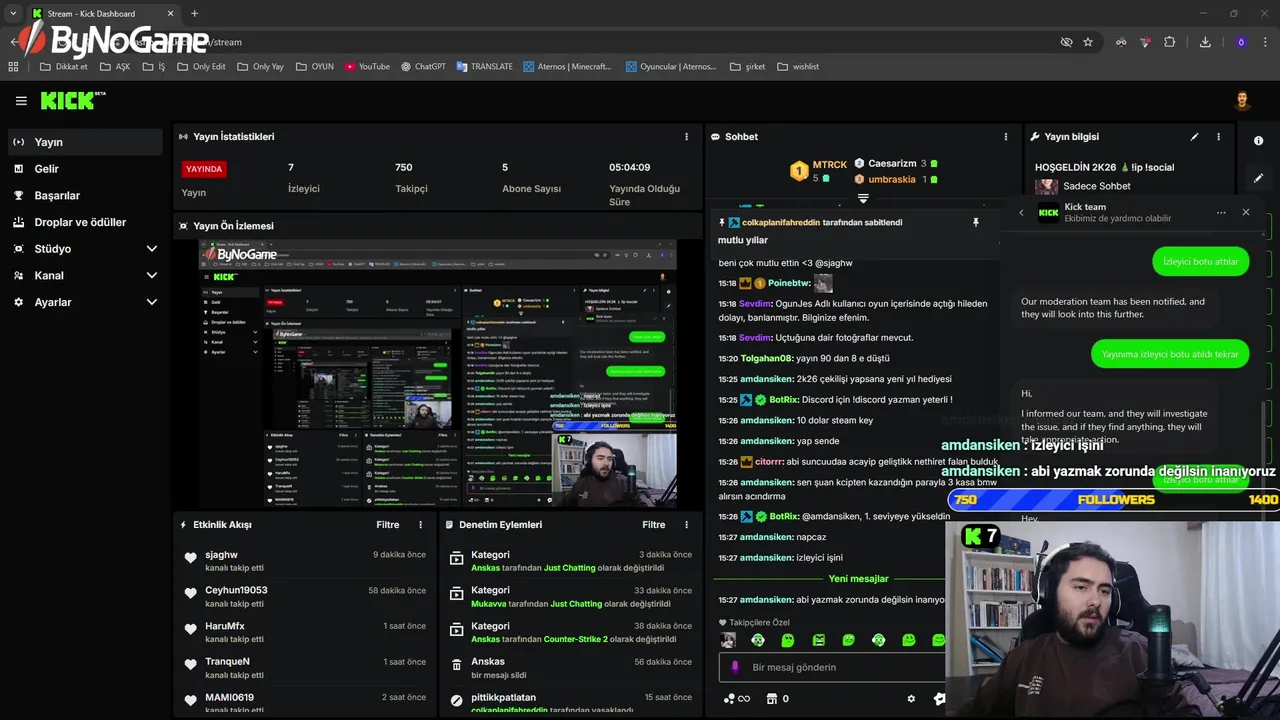The height and width of the screenshot is (720, 1280).
Task: Open the TRANSLATE bookmark
Action: (485, 67)
